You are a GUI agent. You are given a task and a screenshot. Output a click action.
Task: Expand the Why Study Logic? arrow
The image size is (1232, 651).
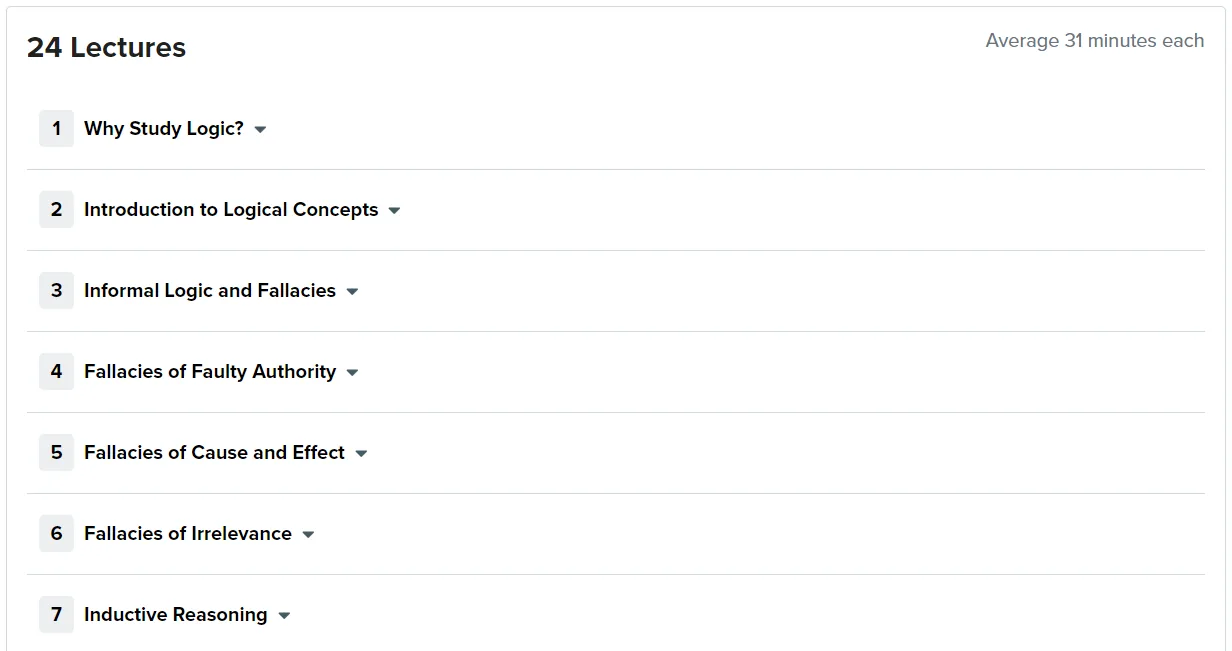point(260,130)
